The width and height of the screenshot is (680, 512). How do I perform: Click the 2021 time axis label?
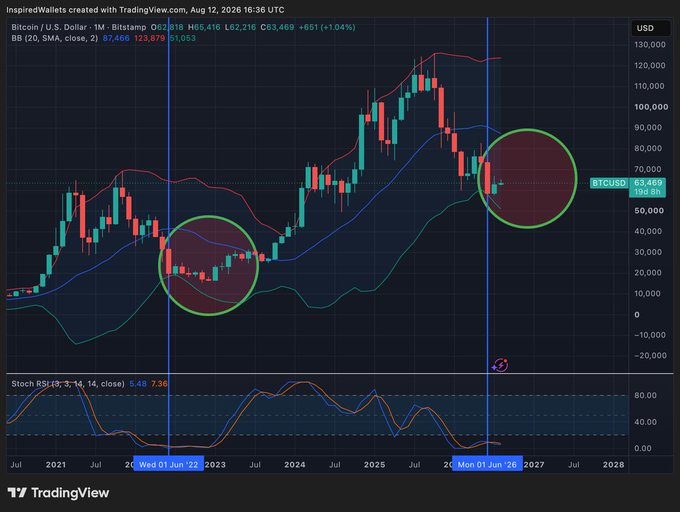click(56, 465)
